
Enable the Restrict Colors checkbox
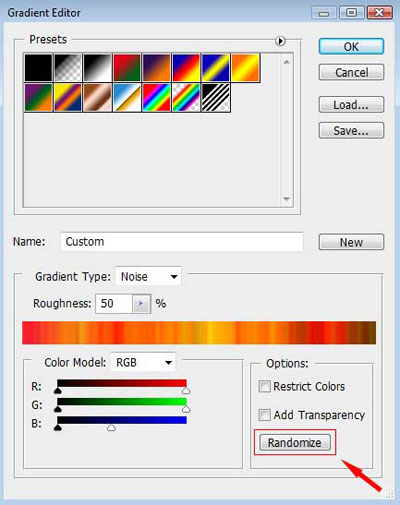[x=264, y=386]
